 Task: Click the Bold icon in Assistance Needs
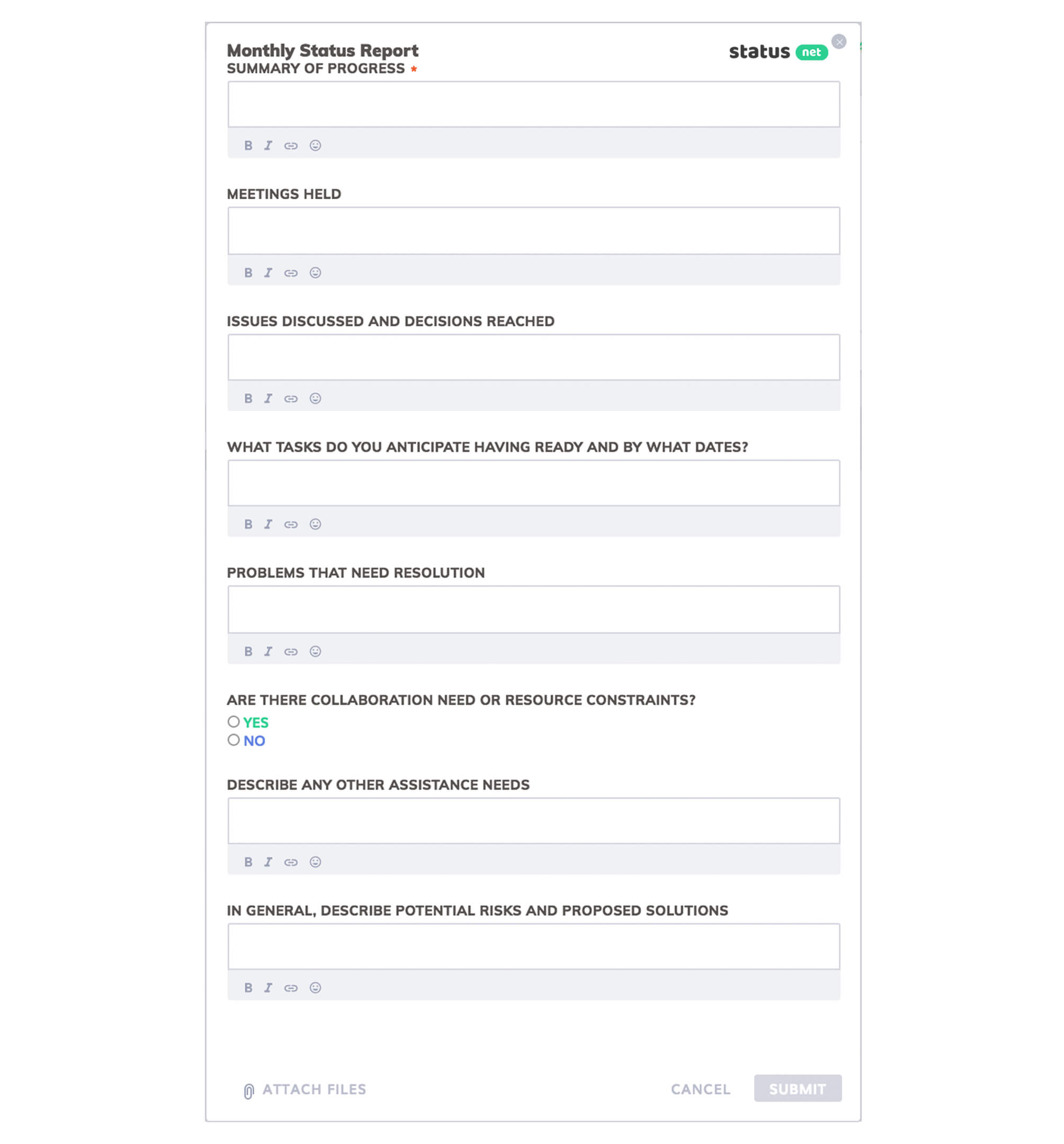[248, 861]
